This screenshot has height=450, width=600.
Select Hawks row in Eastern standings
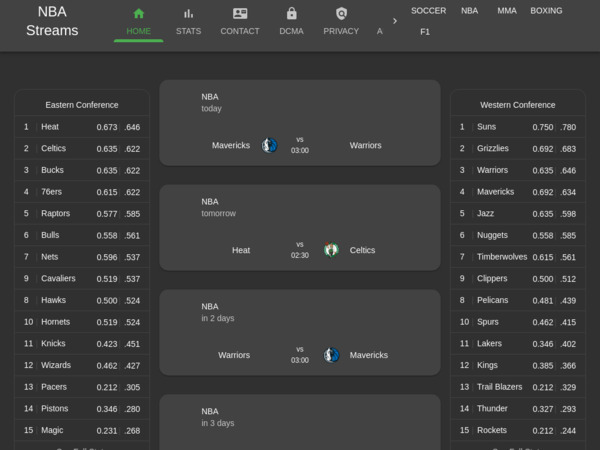click(82, 300)
